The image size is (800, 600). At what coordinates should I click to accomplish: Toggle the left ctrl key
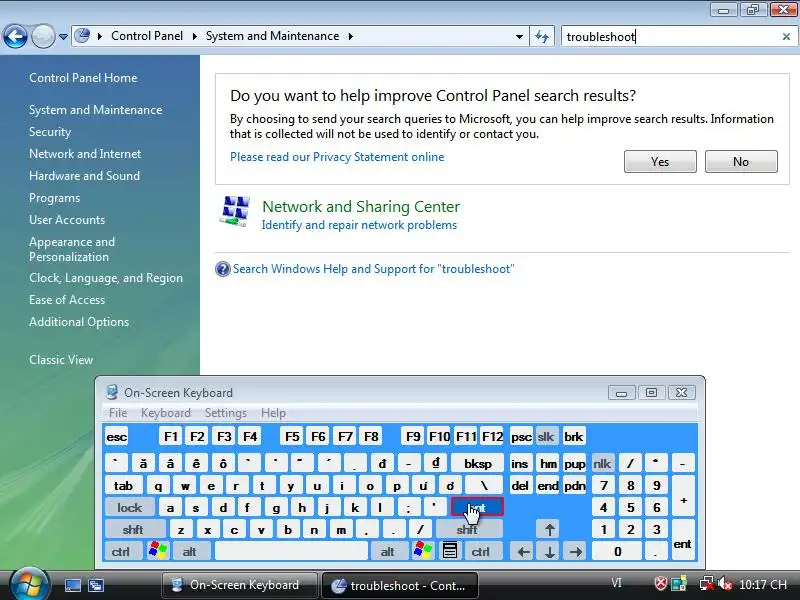(x=121, y=552)
